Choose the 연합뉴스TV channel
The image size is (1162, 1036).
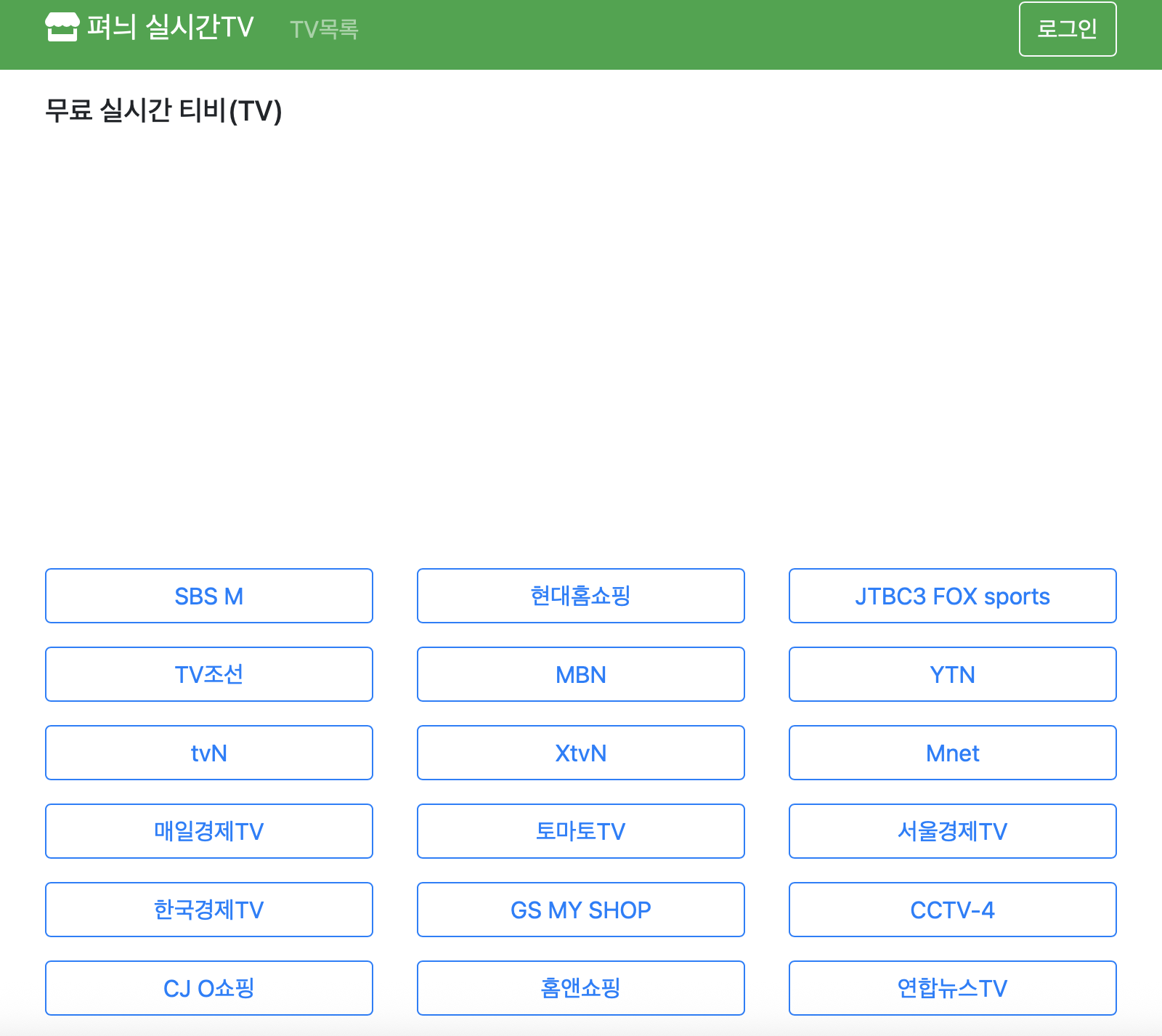[x=953, y=988]
